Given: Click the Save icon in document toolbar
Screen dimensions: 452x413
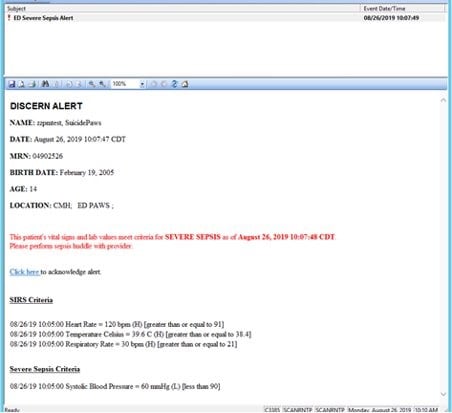Looking at the screenshot, I should (x=12, y=84).
